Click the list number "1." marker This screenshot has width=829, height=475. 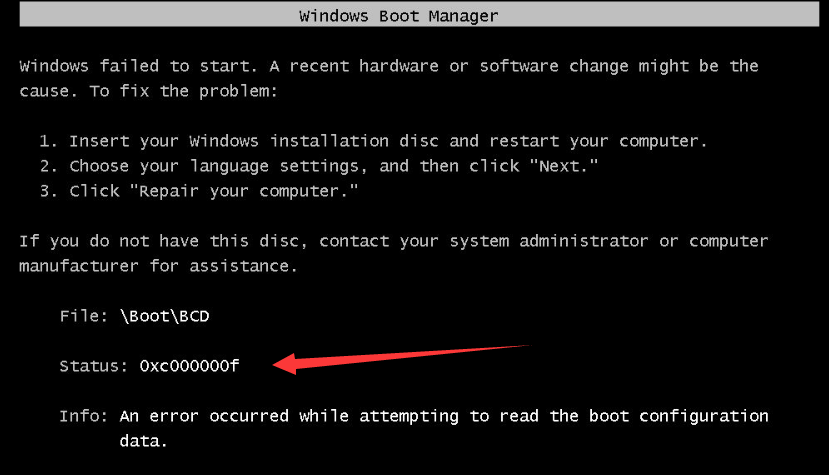tap(49, 140)
